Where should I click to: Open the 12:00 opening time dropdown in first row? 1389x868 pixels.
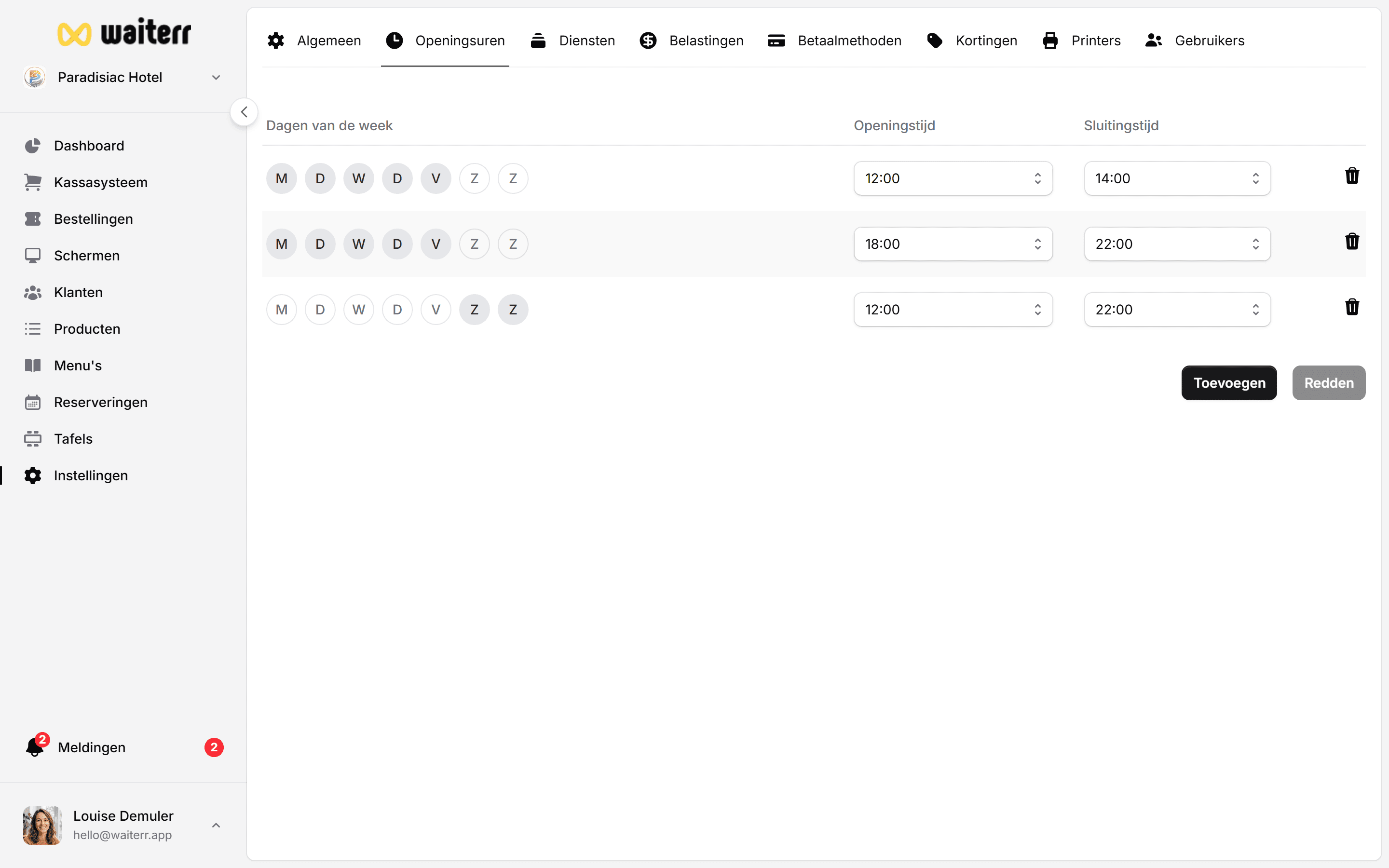pyautogui.click(x=953, y=178)
